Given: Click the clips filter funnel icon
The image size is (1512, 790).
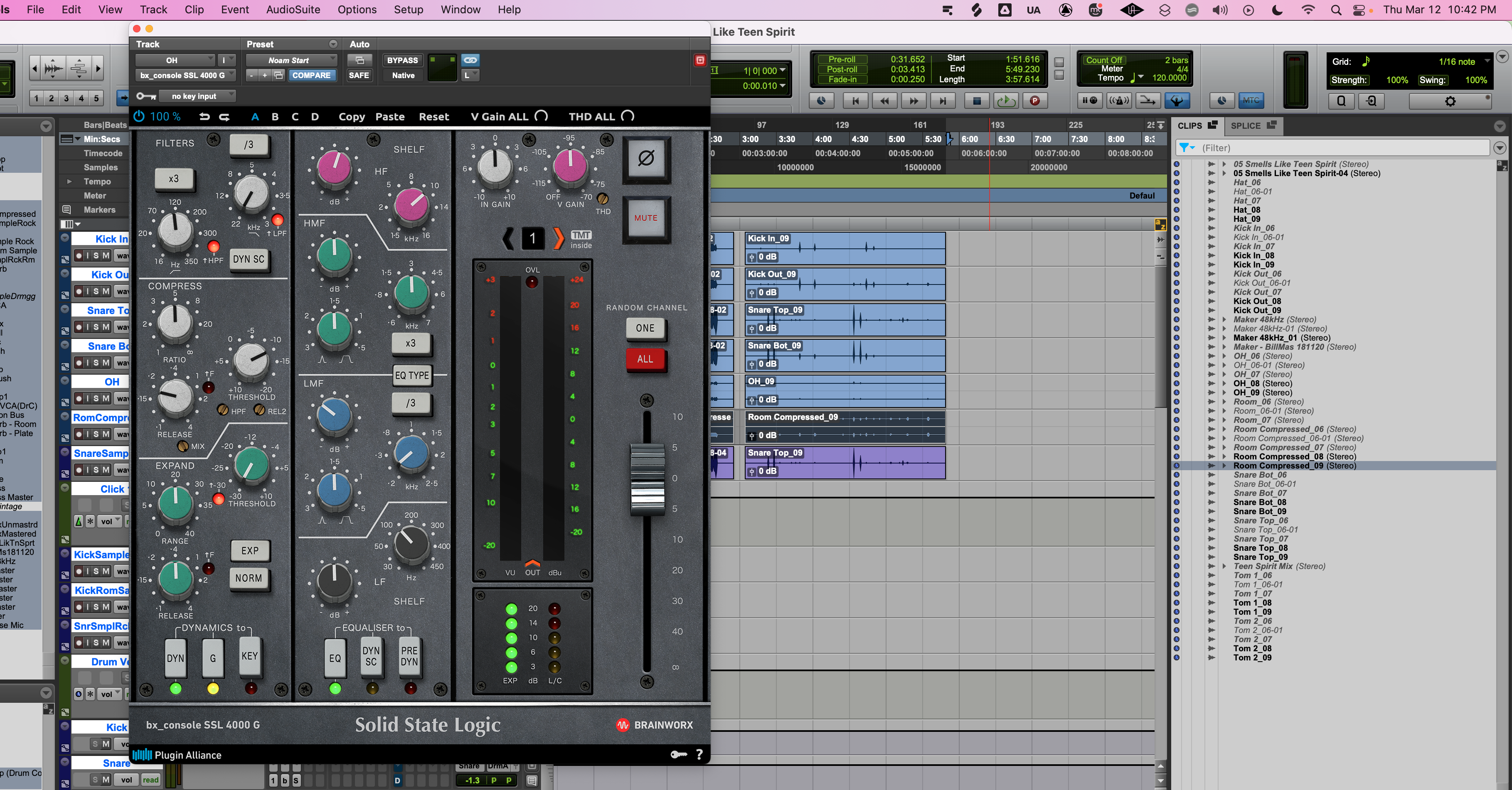Looking at the screenshot, I should tap(1185, 148).
